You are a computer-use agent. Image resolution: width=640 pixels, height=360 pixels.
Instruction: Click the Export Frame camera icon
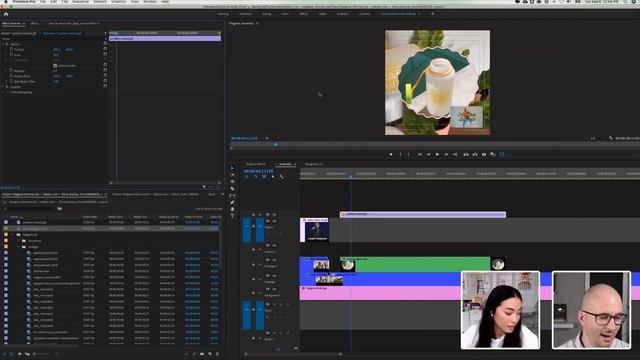coord(484,155)
